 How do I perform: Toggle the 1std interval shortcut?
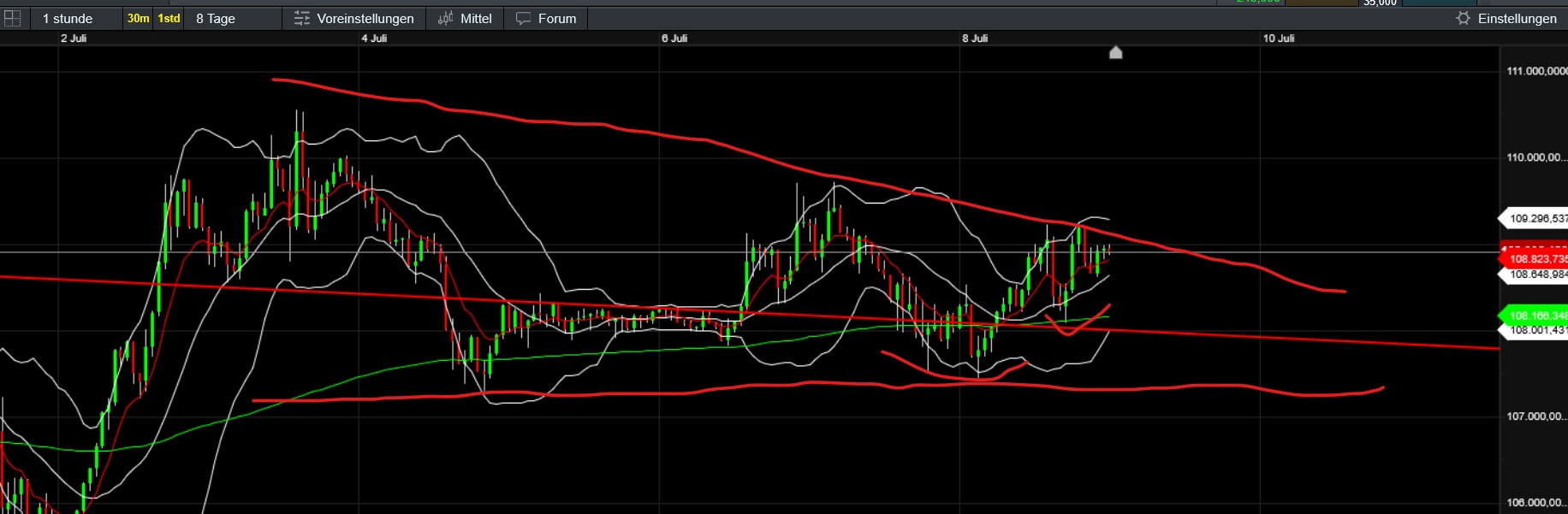(169, 18)
